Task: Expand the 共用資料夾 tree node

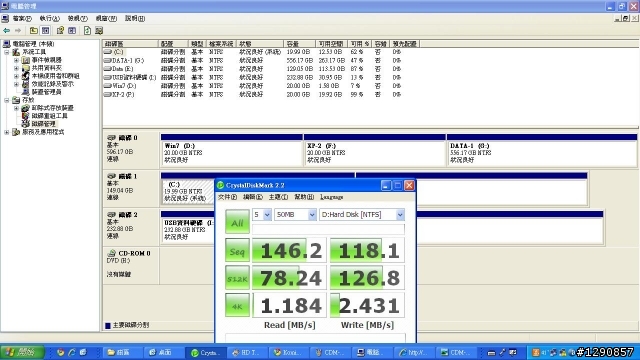Action: 16,68
